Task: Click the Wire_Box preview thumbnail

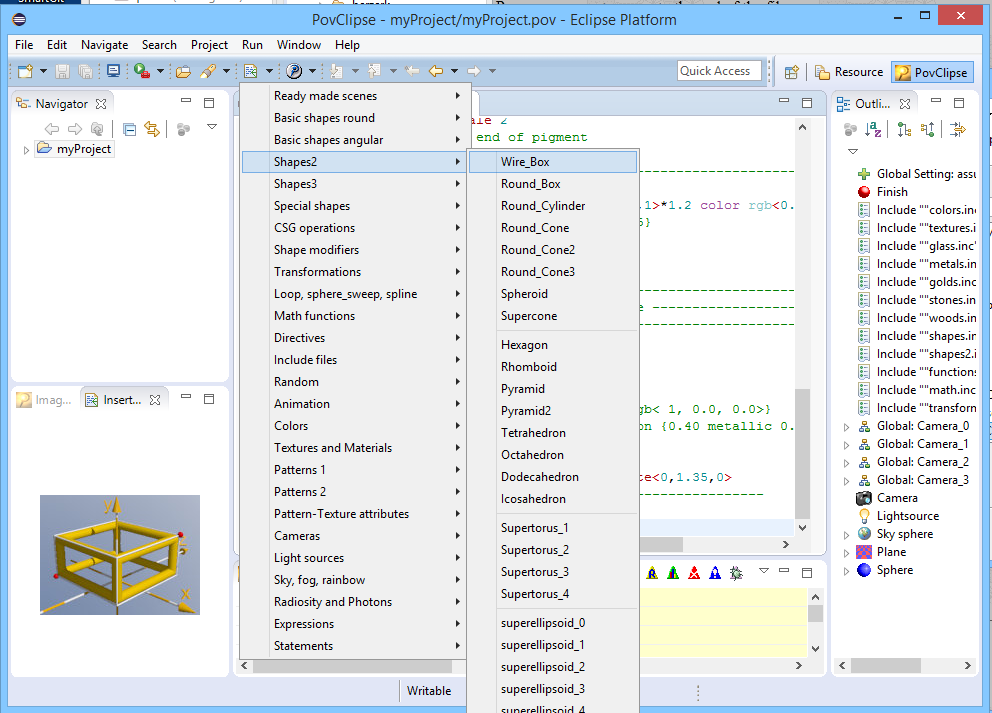Action: (120, 555)
